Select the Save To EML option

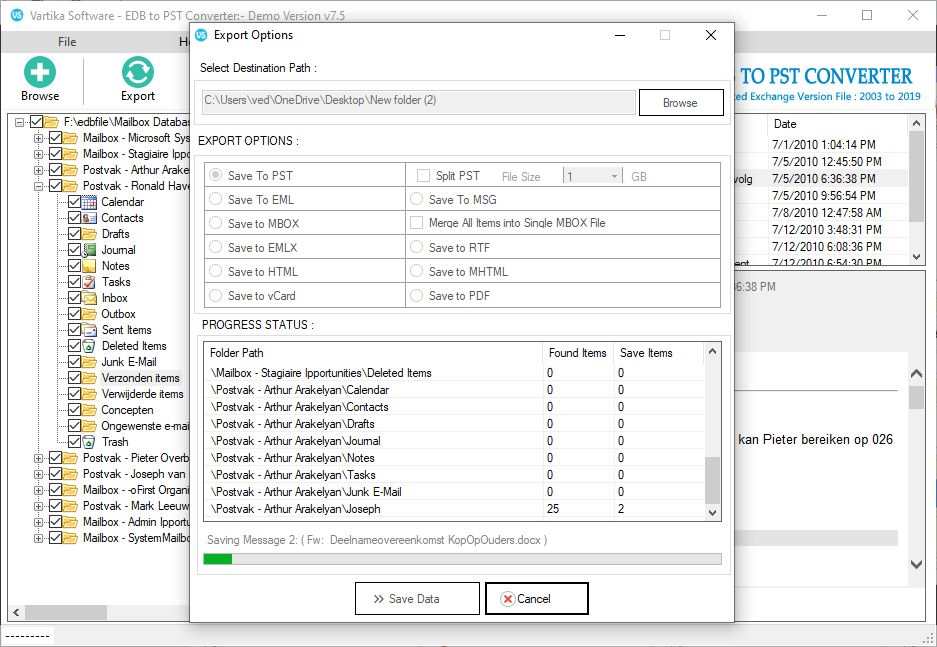pos(216,199)
